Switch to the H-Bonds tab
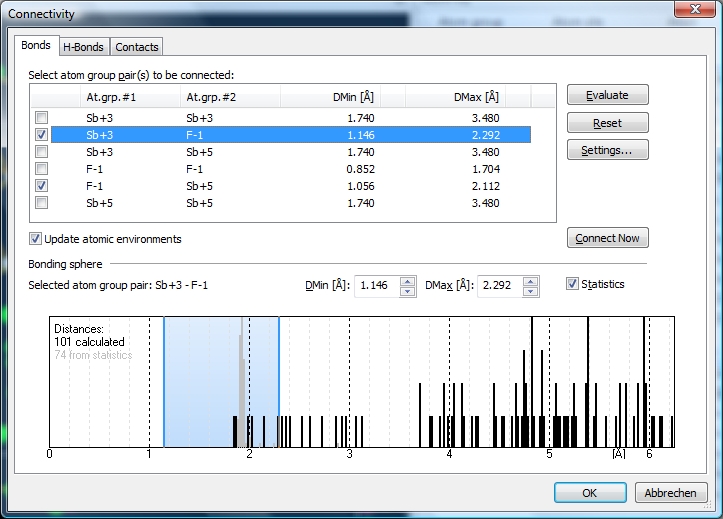This screenshot has height=519, width=723. click(x=84, y=47)
